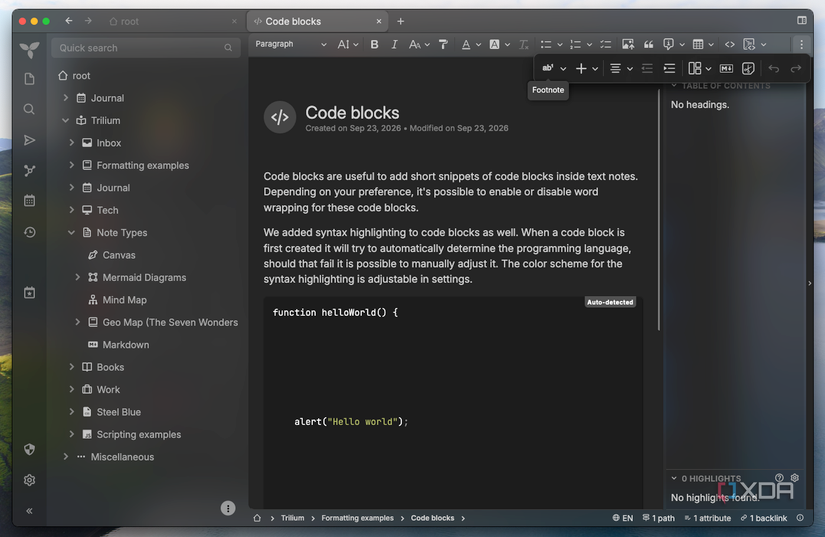Click the jump-to-note arrow launcher icon
The height and width of the screenshot is (537, 825).
[x=29, y=140]
